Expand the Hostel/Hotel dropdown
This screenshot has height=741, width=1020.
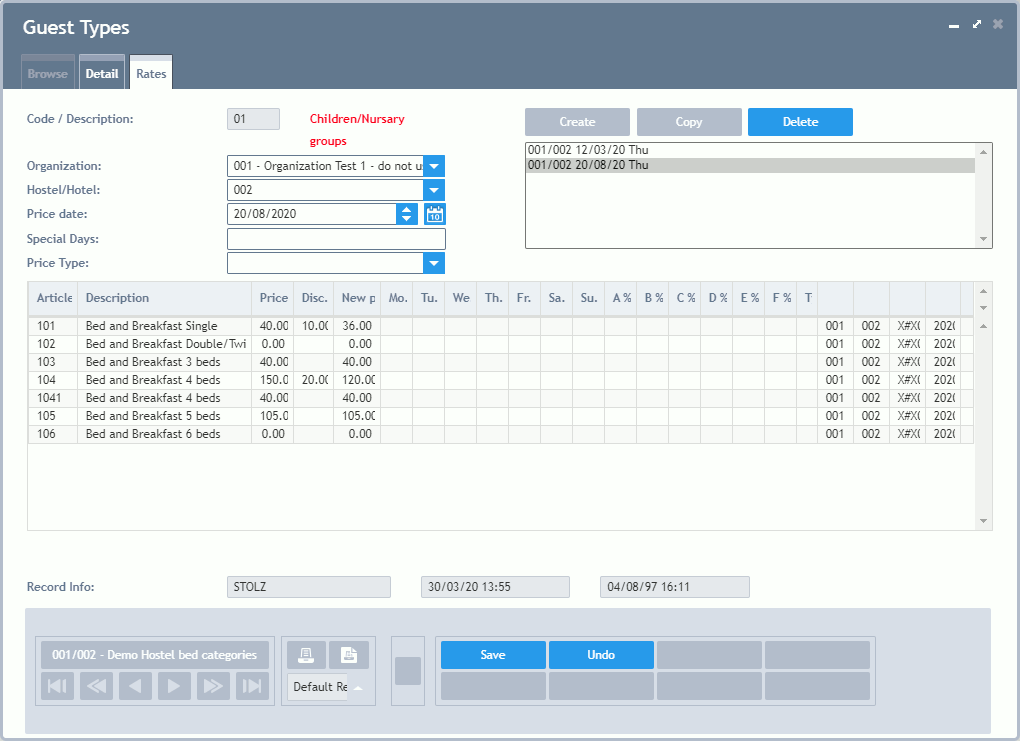(x=434, y=190)
